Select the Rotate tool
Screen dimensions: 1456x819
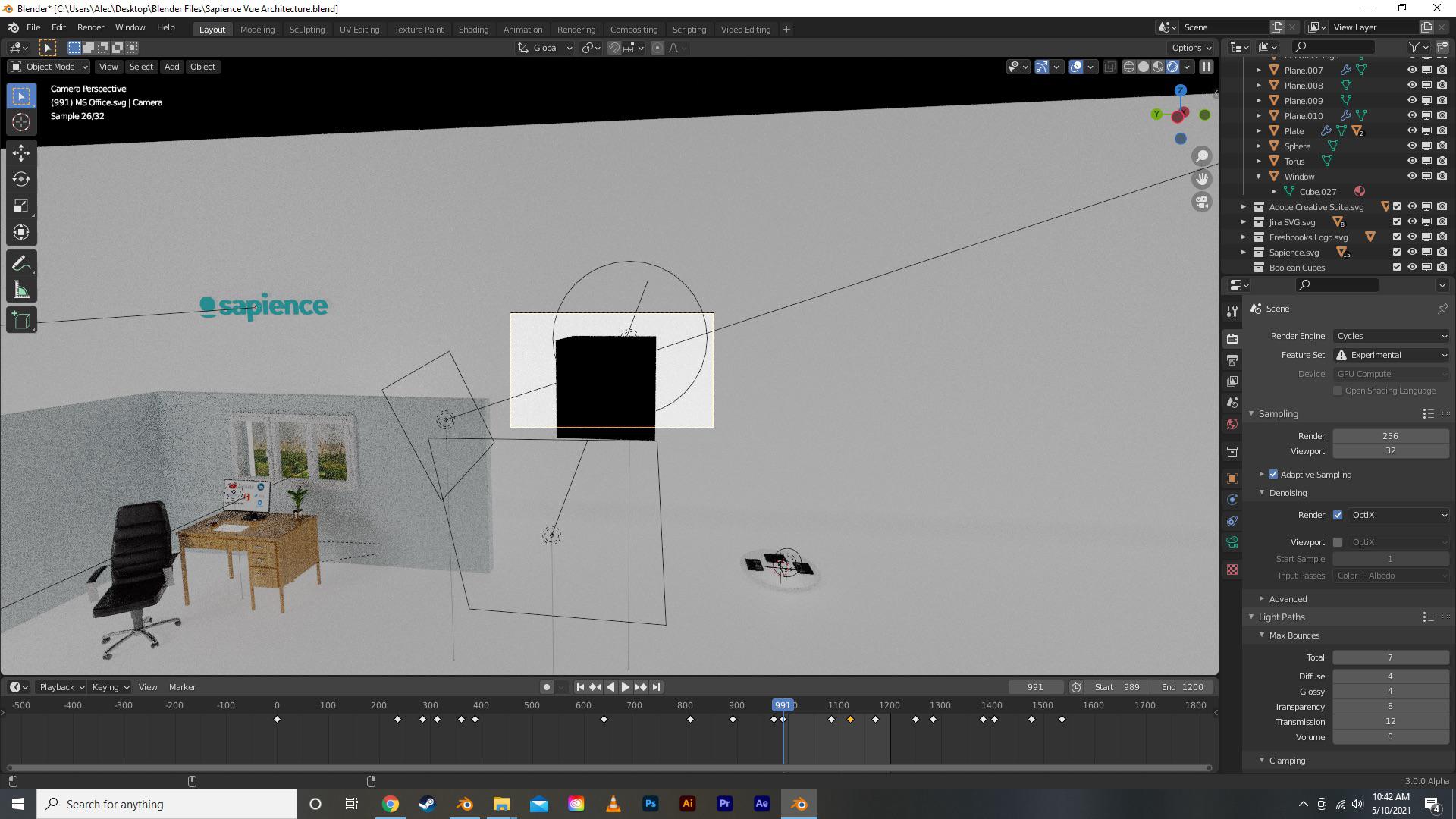click(21, 180)
